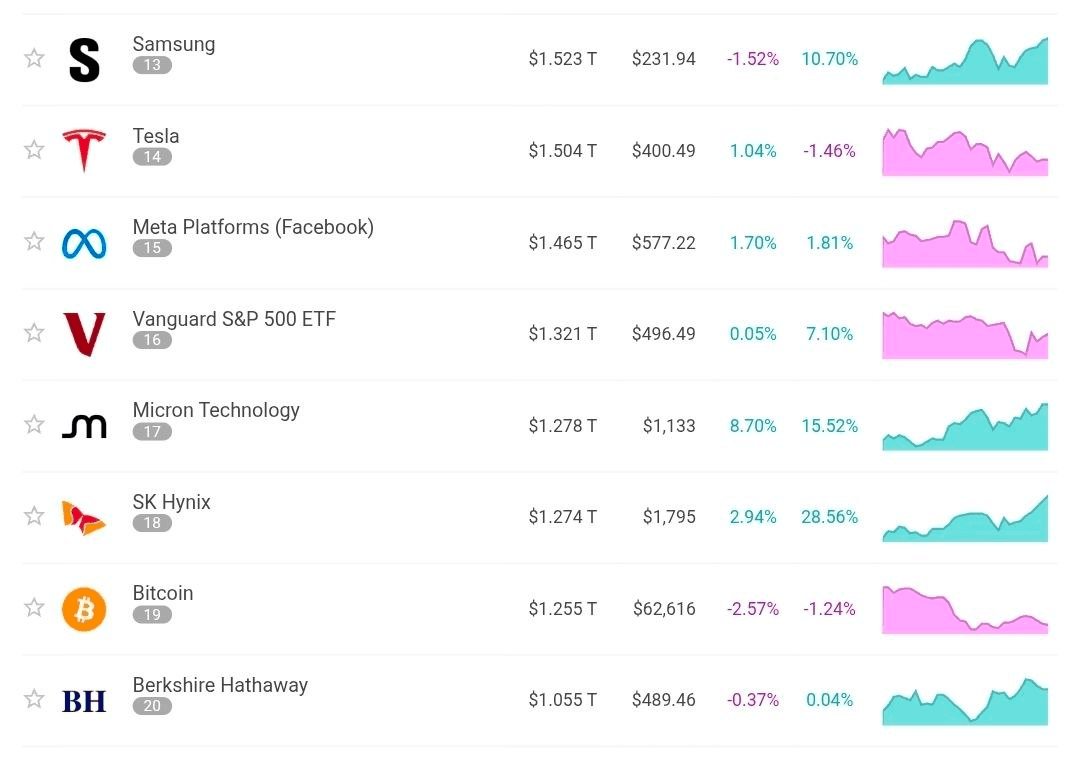Toggle favorite star for Samsung
Viewport: 1079px width, 761px height.
coord(34,58)
